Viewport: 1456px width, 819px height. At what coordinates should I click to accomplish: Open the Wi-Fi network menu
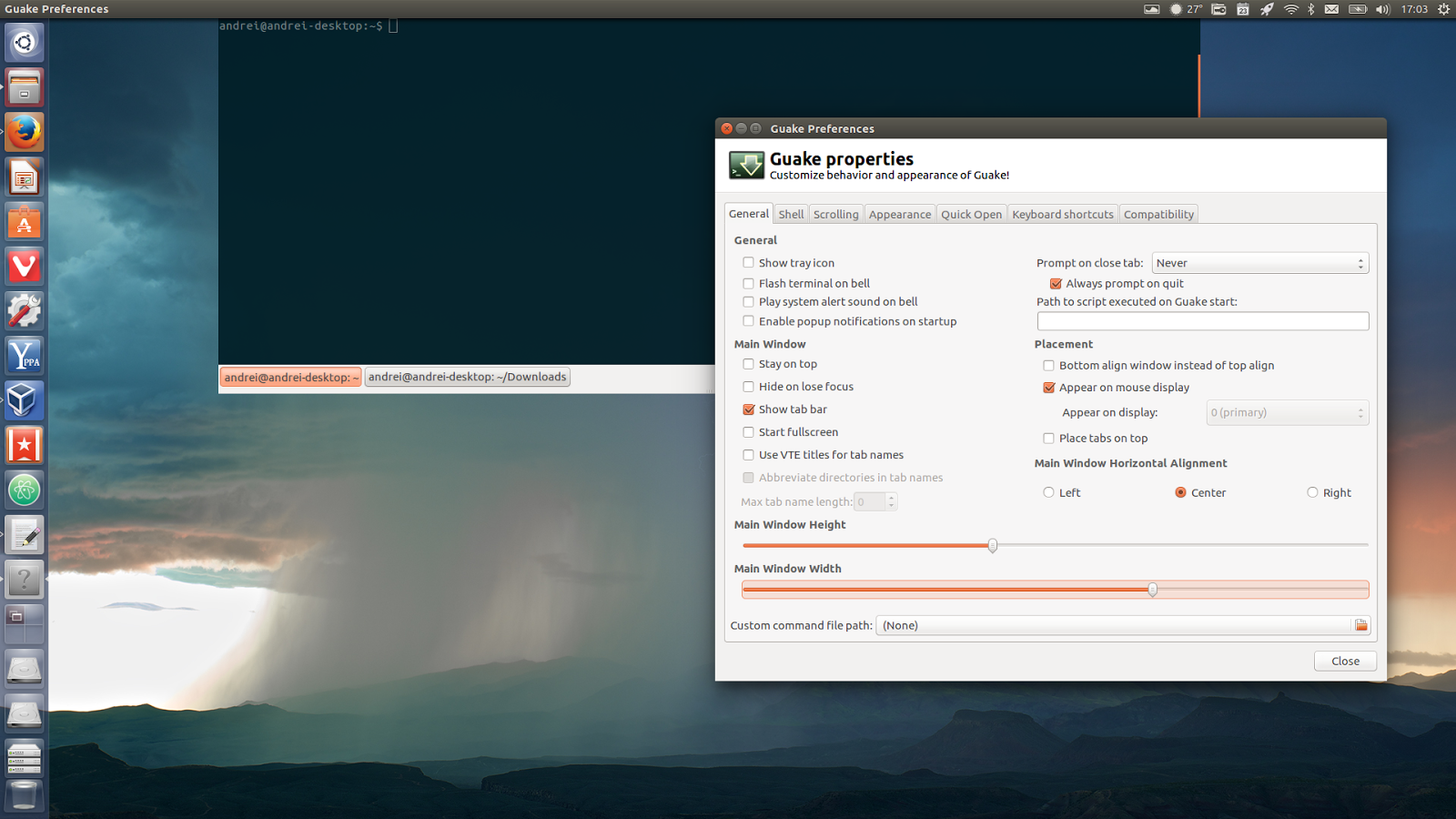tap(1290, 9)
